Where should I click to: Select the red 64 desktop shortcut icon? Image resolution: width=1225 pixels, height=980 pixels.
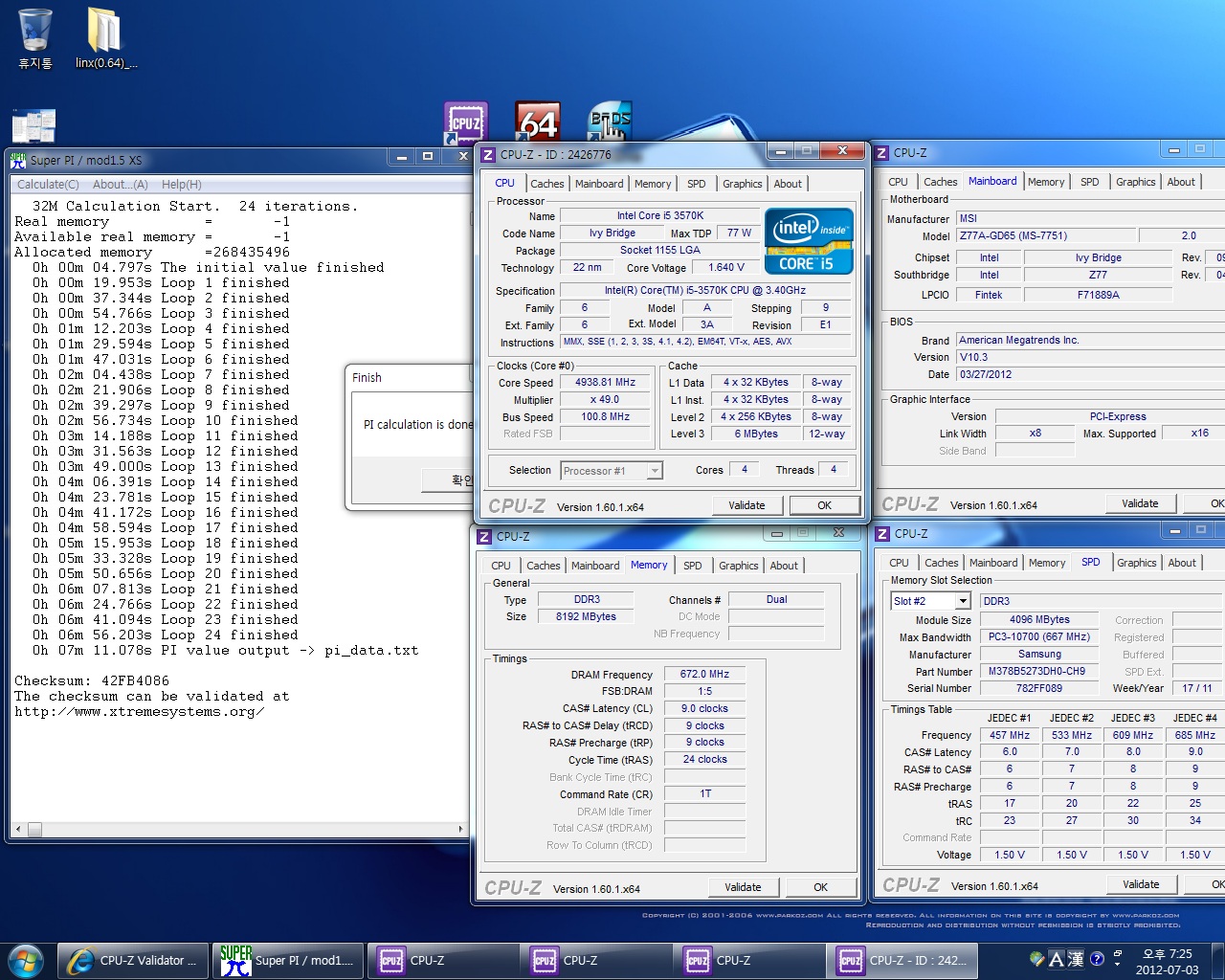[538, 122]
